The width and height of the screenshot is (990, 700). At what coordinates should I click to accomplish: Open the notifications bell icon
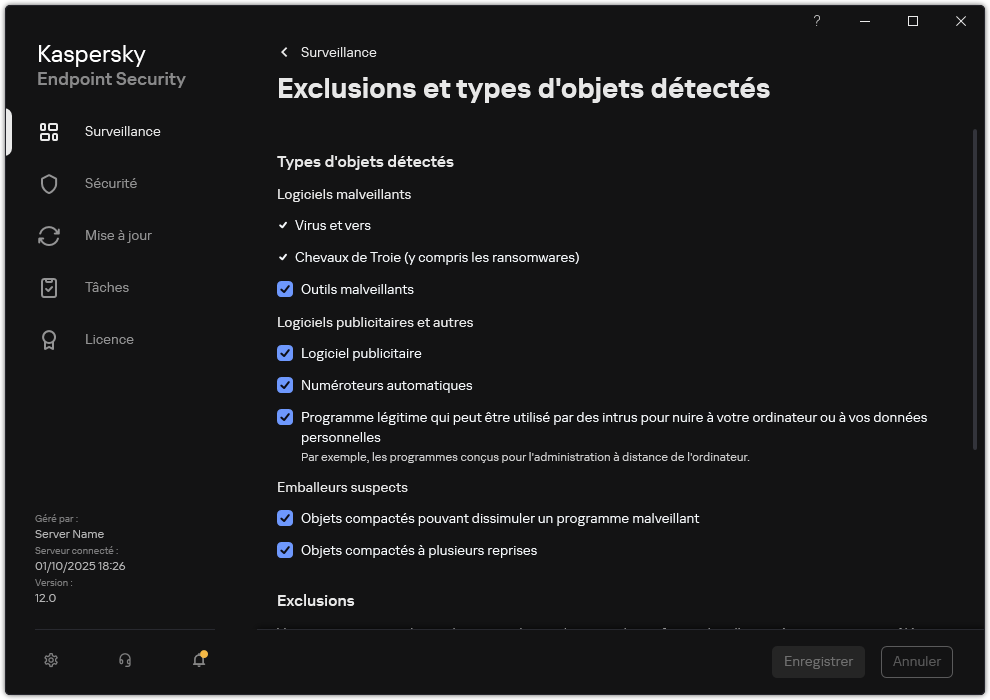[x=198, y=661]
